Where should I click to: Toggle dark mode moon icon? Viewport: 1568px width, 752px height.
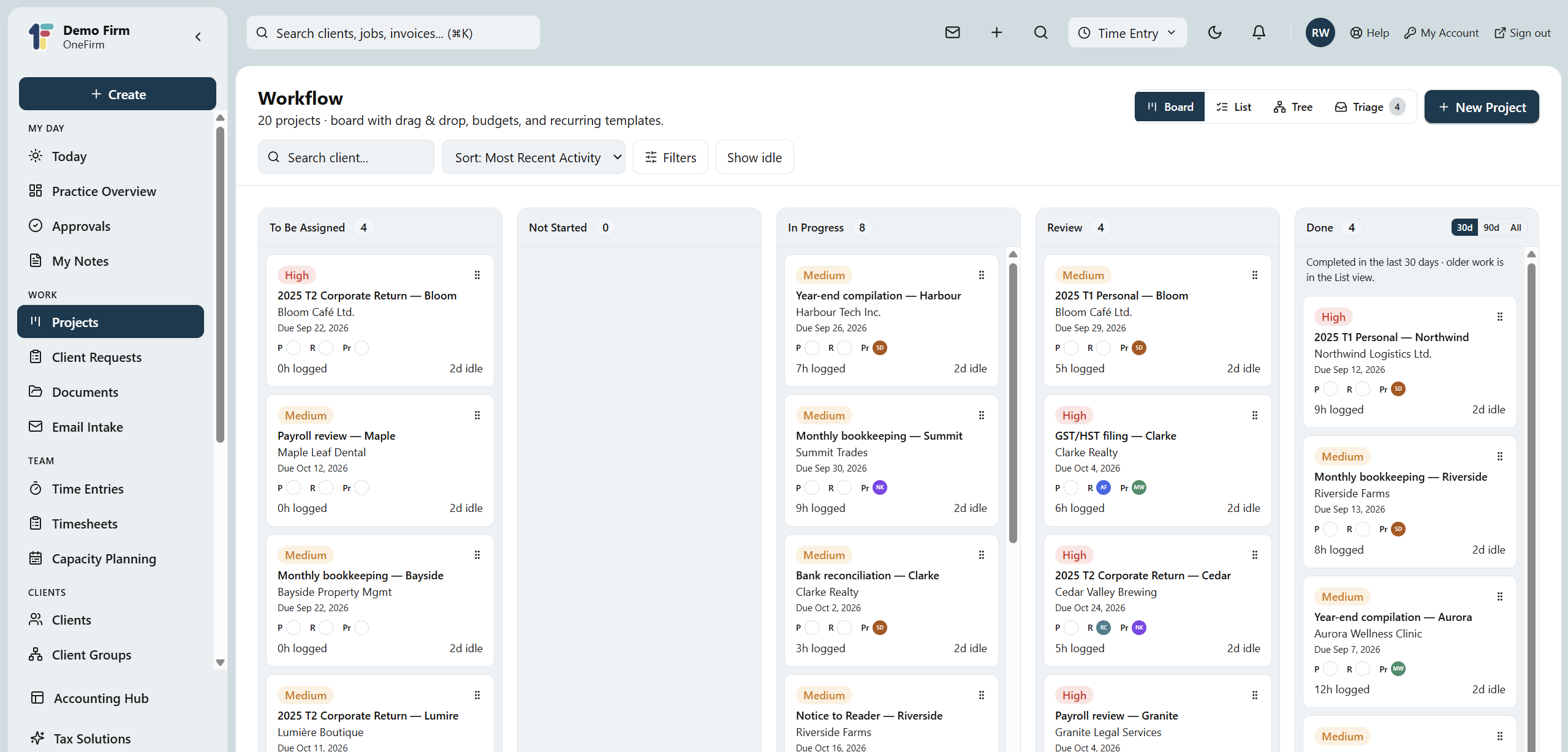1214,32
